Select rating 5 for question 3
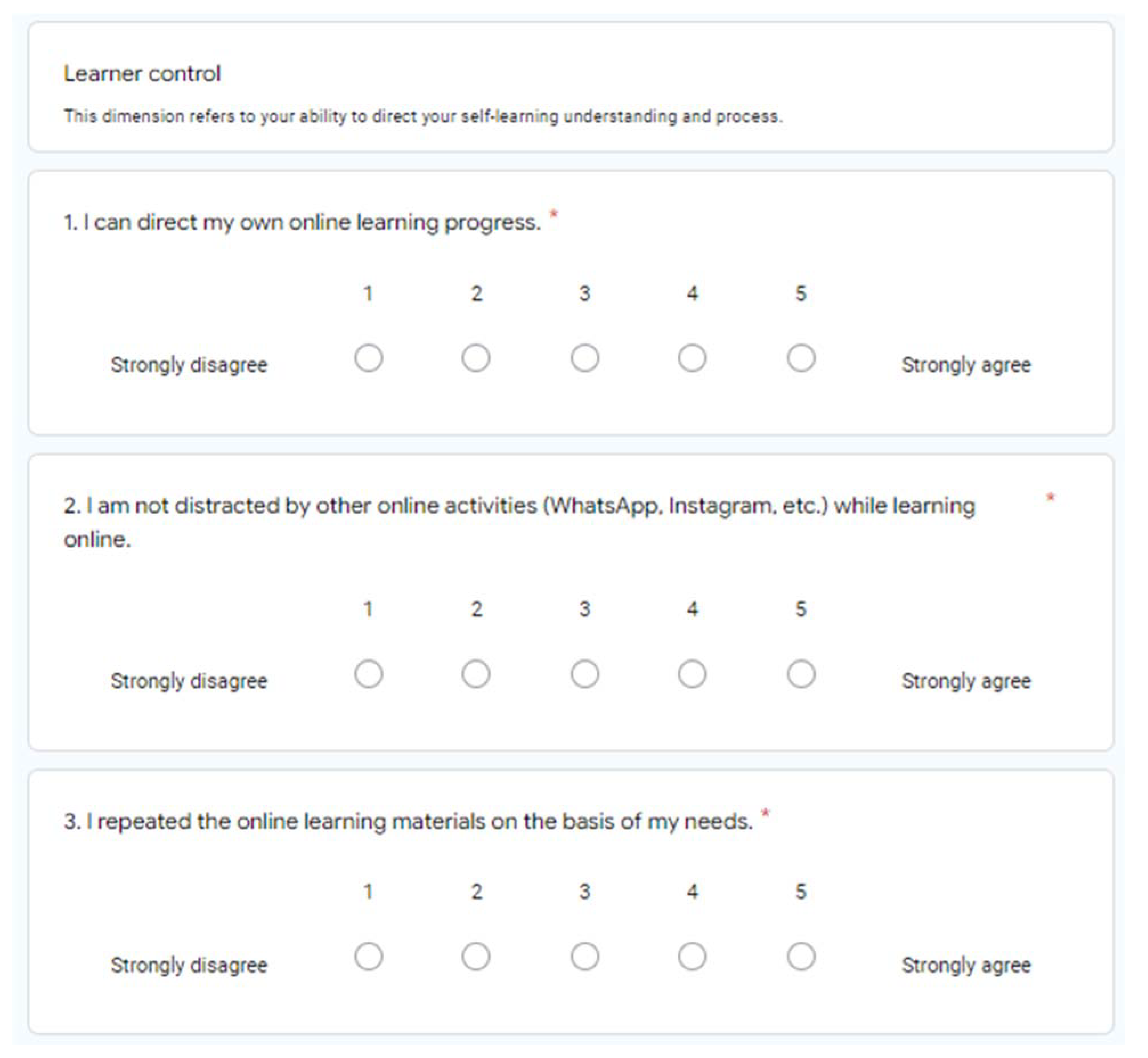 (x=801, y=957)
